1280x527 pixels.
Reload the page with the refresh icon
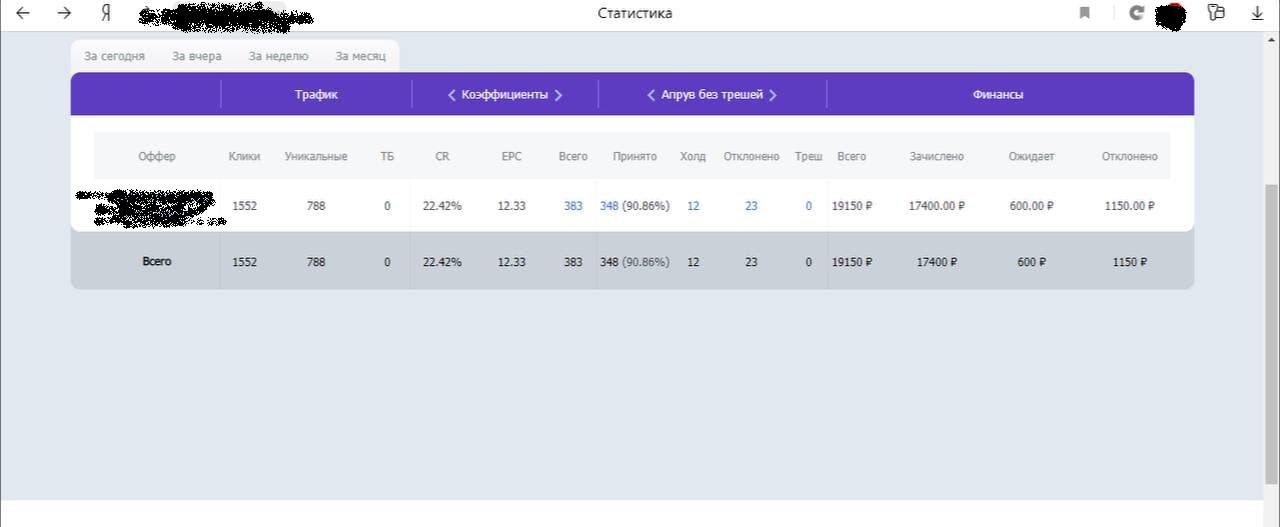tap(1136, 13)
